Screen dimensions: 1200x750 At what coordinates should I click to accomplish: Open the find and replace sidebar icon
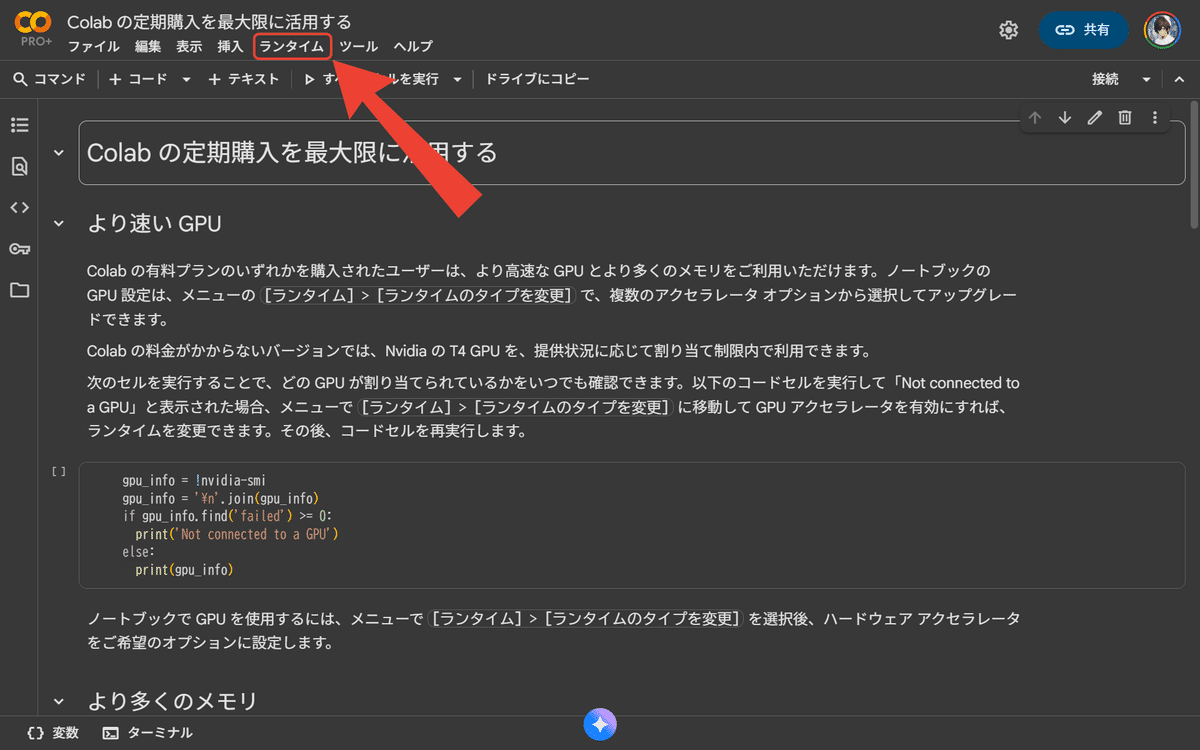click(x=19, y=166)
